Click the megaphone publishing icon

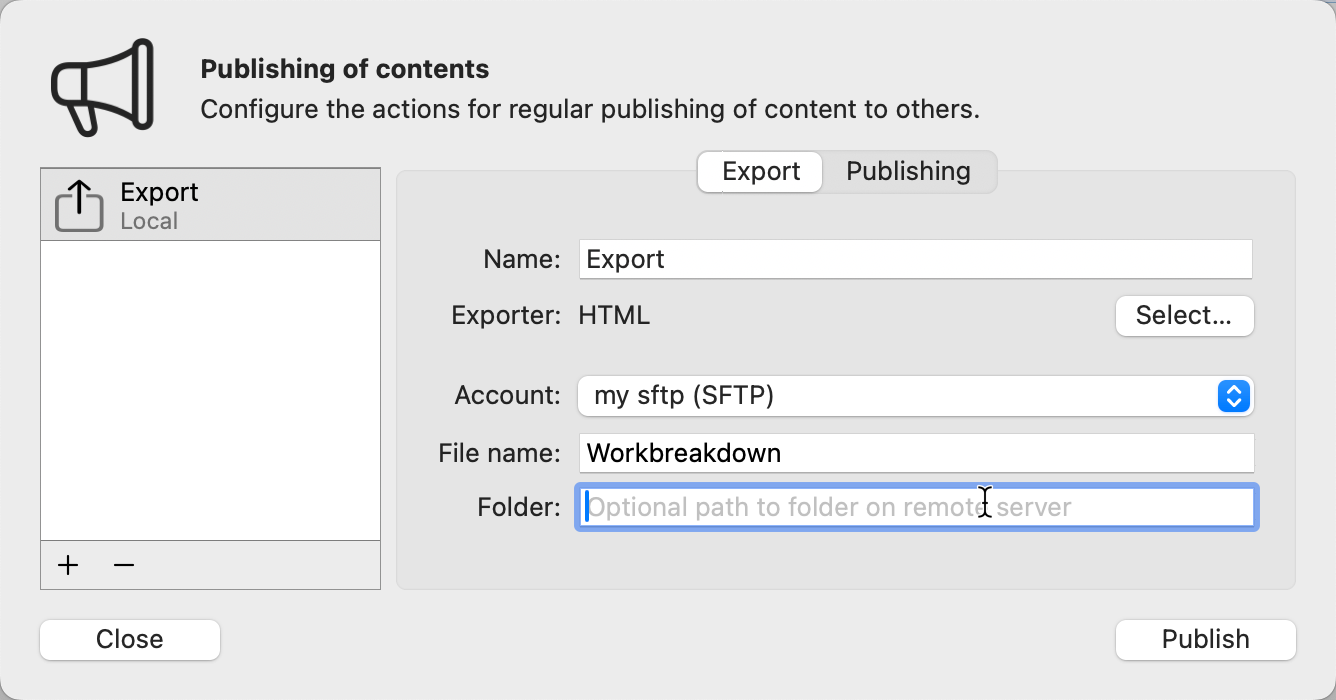pos(98,87)
